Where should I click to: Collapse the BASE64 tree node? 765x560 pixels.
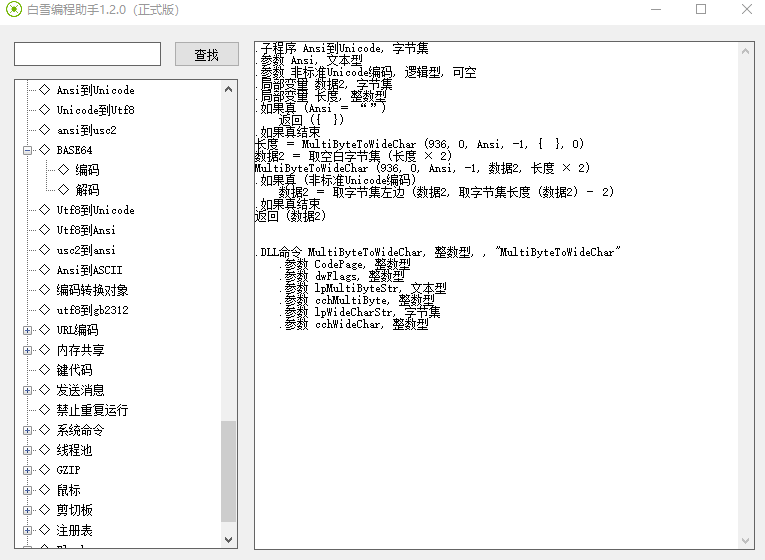click(x=28, y=150)
